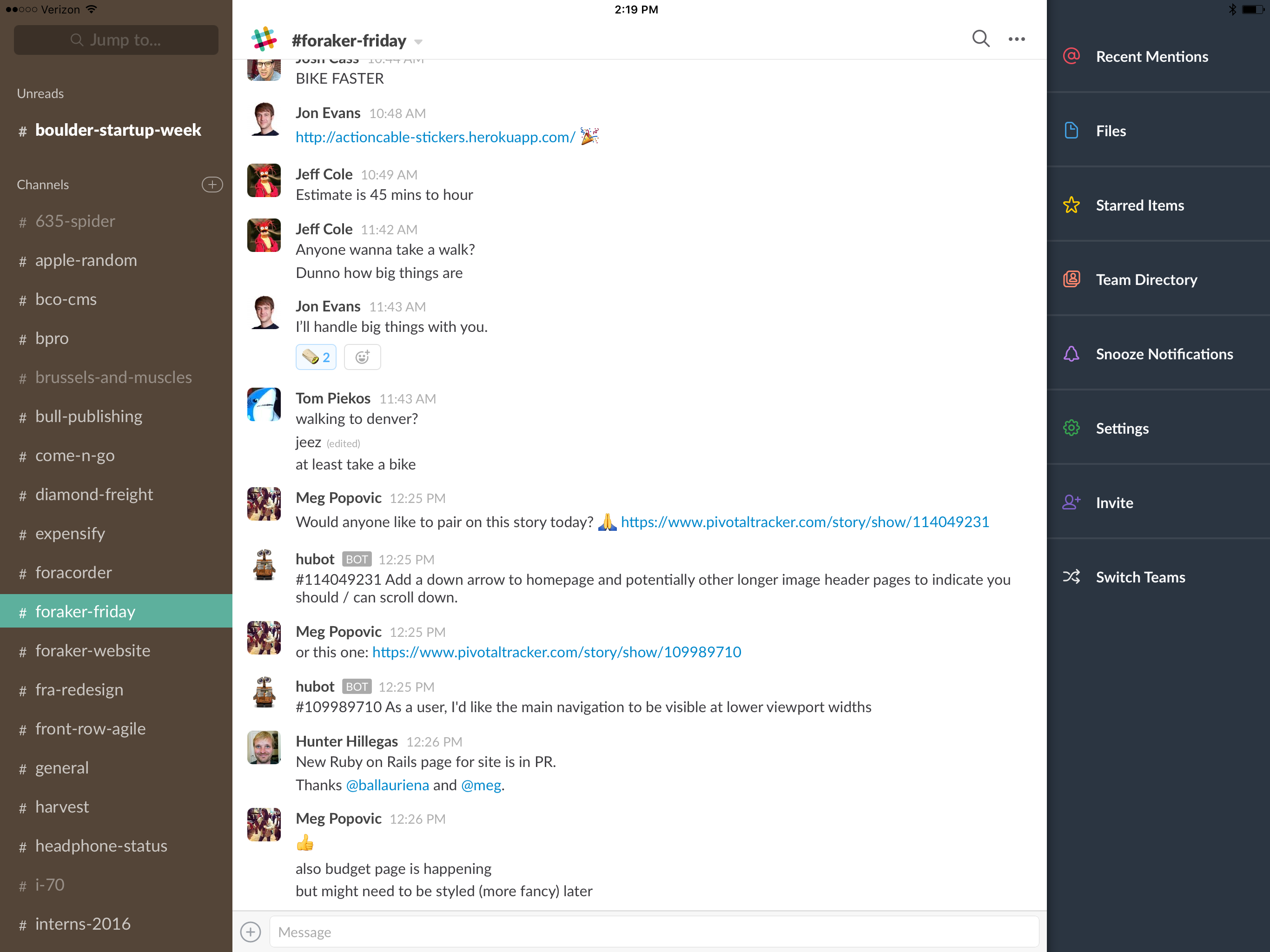Viewport: 1270px width, 952px height.
Task: Open the Settings menu item
Action: [1121, 428]
